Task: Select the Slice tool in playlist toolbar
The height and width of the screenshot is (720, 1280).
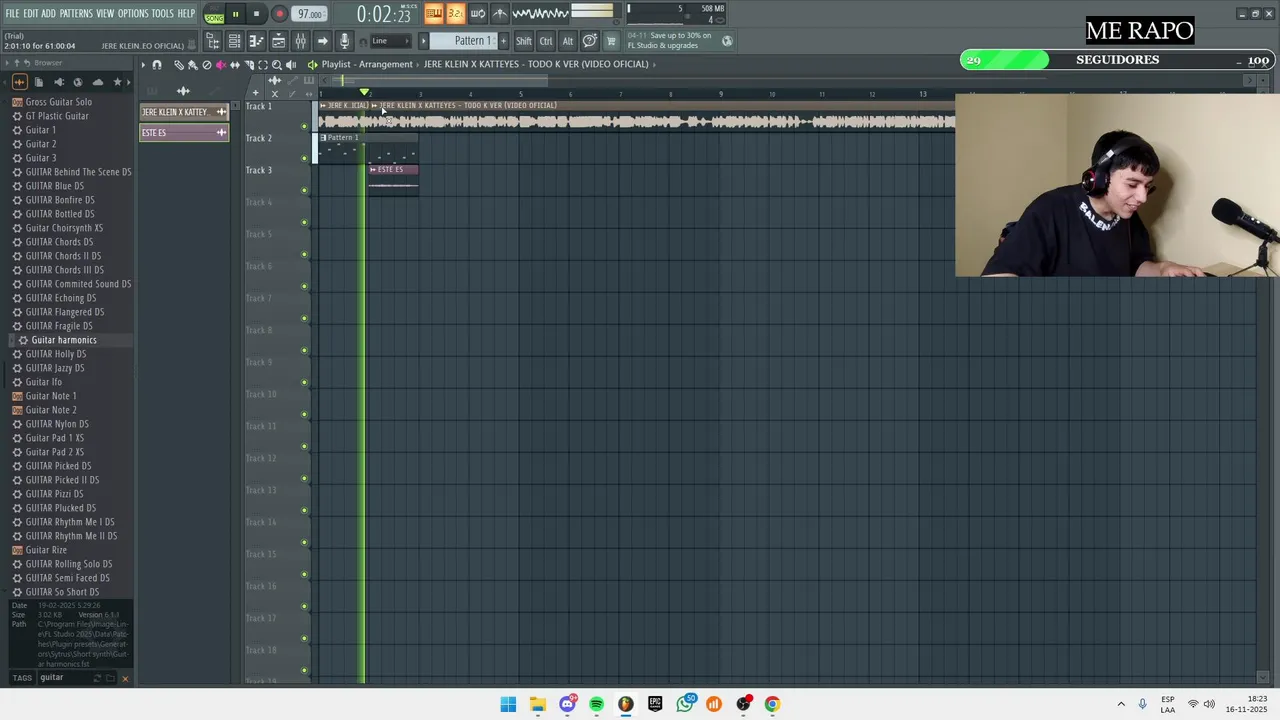Action: pyautogui.click(x=249, y=65)
